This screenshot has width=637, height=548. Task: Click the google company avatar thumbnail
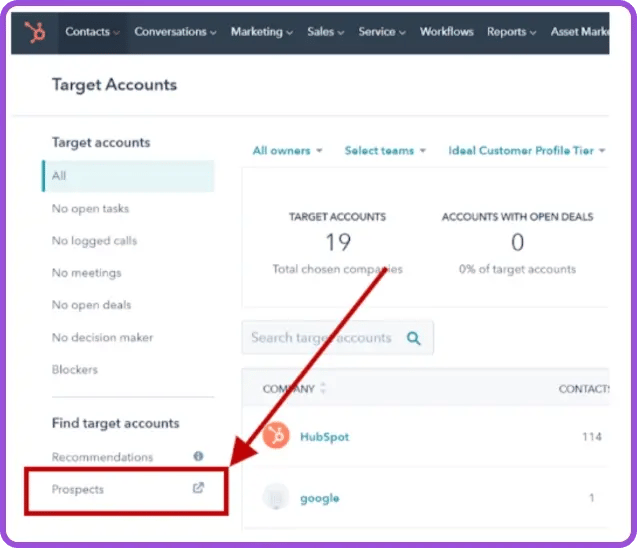(276, 496)
